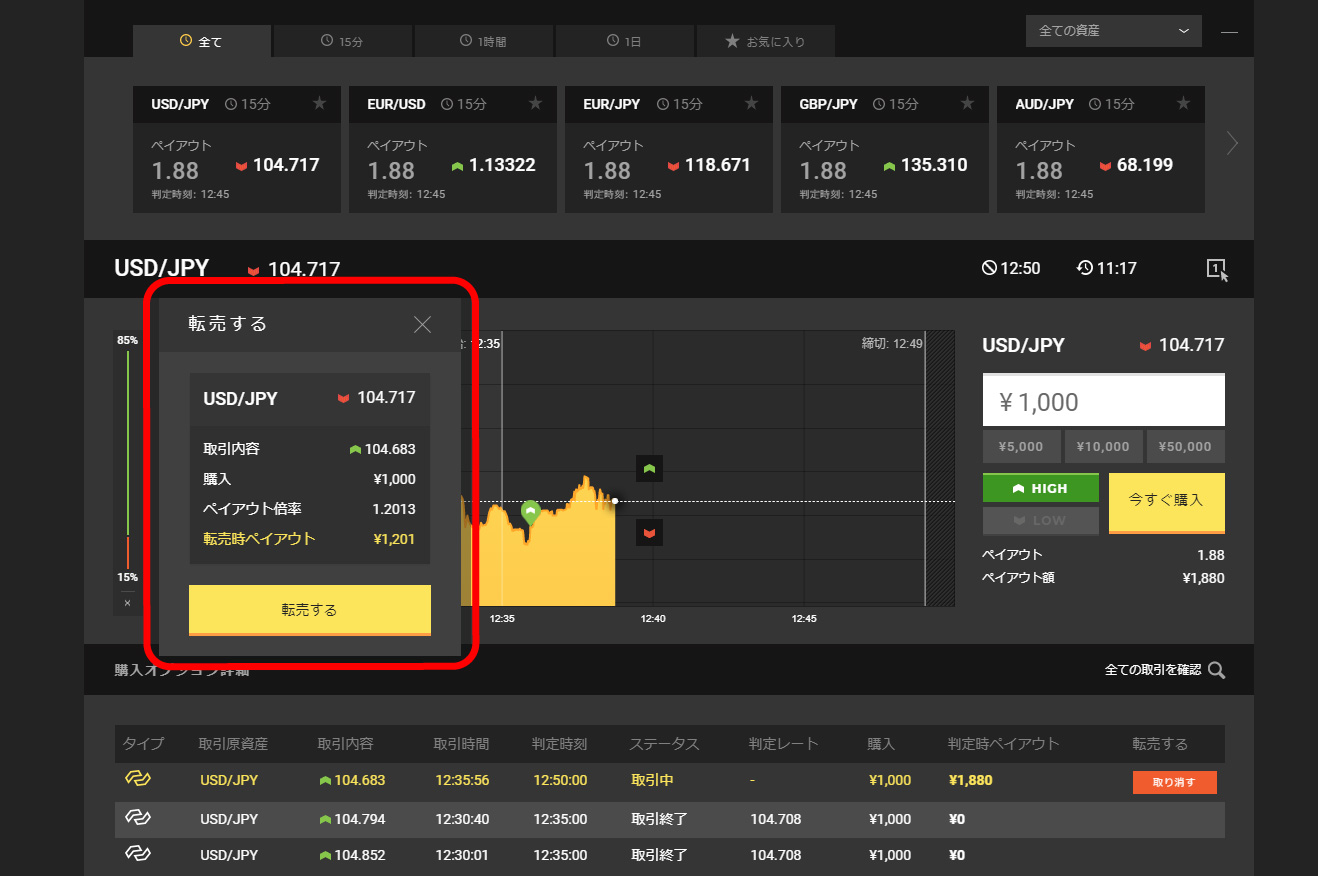
Task: Select the LOW option
Action: click(x=1041, y=521)
